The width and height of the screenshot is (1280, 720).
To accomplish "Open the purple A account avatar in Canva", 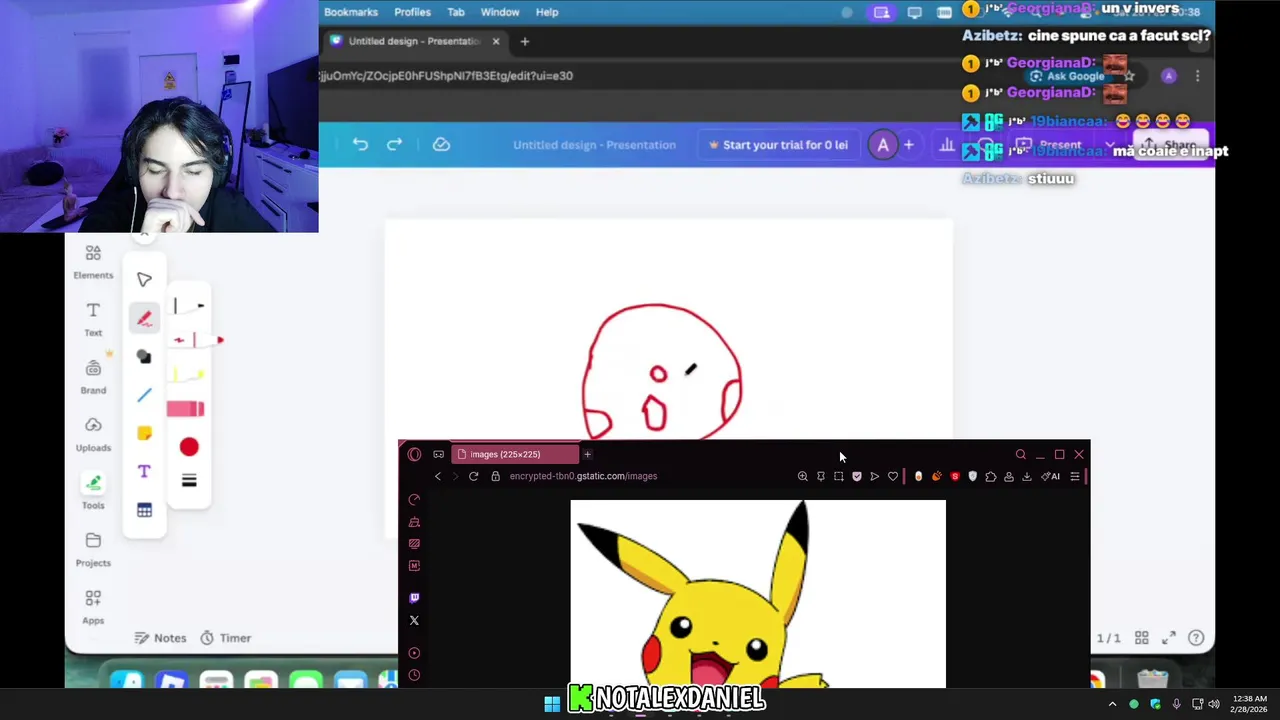I will click(883, 145).
